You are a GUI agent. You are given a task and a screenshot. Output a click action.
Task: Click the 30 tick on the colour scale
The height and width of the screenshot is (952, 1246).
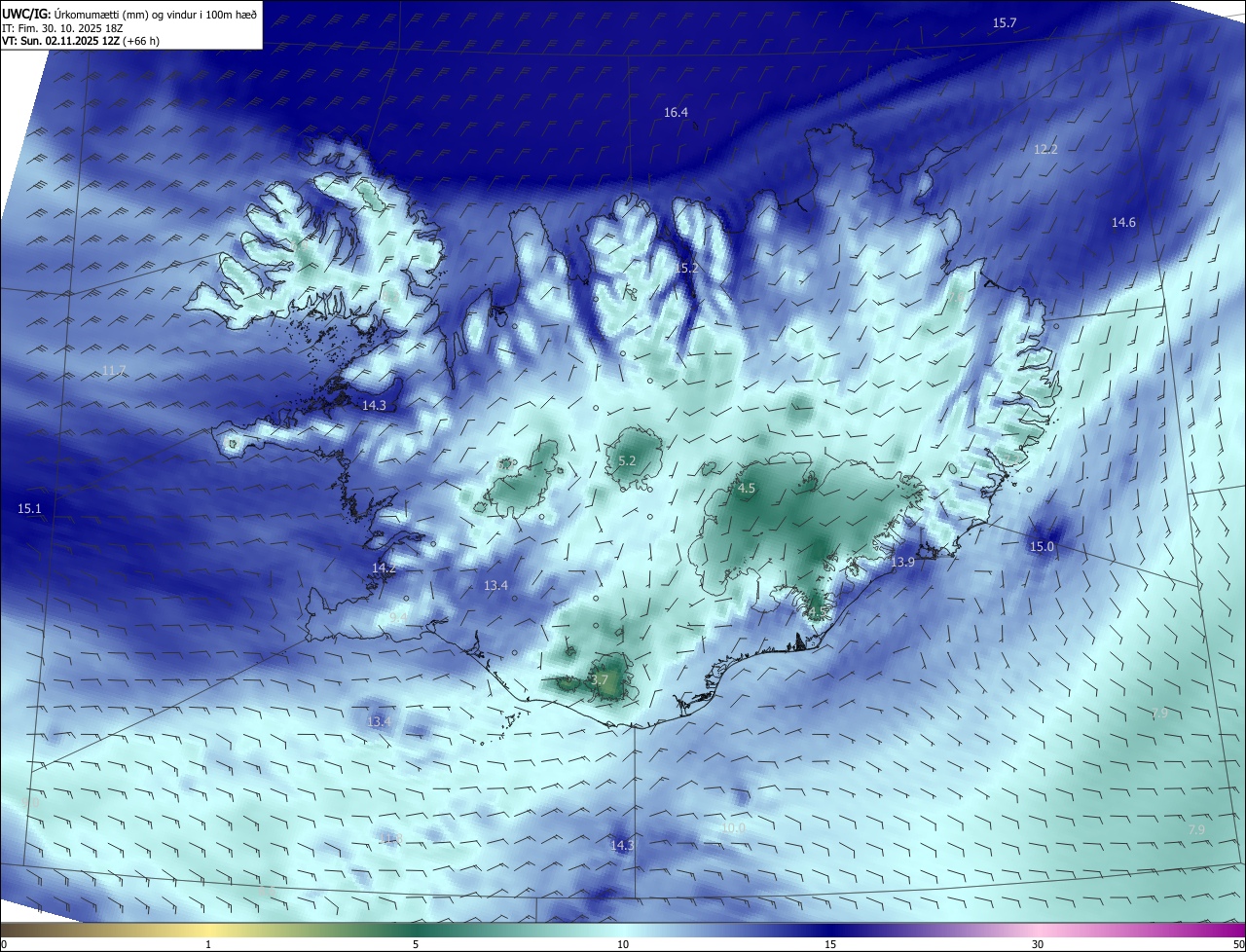[1038, 944]
